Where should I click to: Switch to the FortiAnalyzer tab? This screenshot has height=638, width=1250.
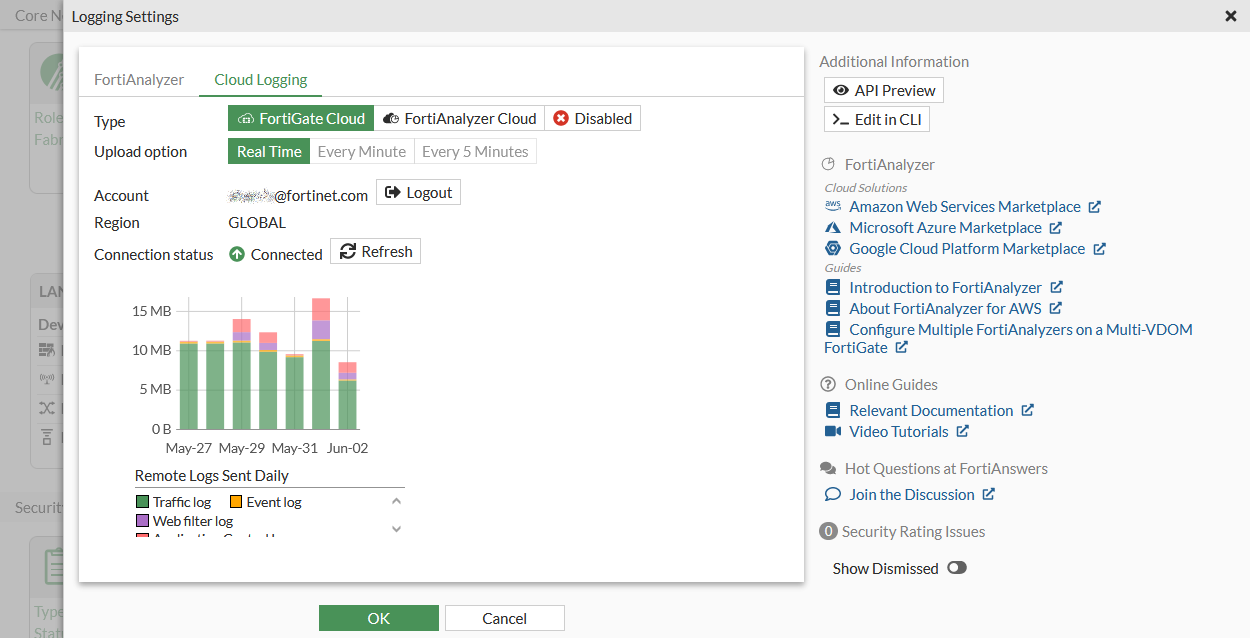point(139,78)
